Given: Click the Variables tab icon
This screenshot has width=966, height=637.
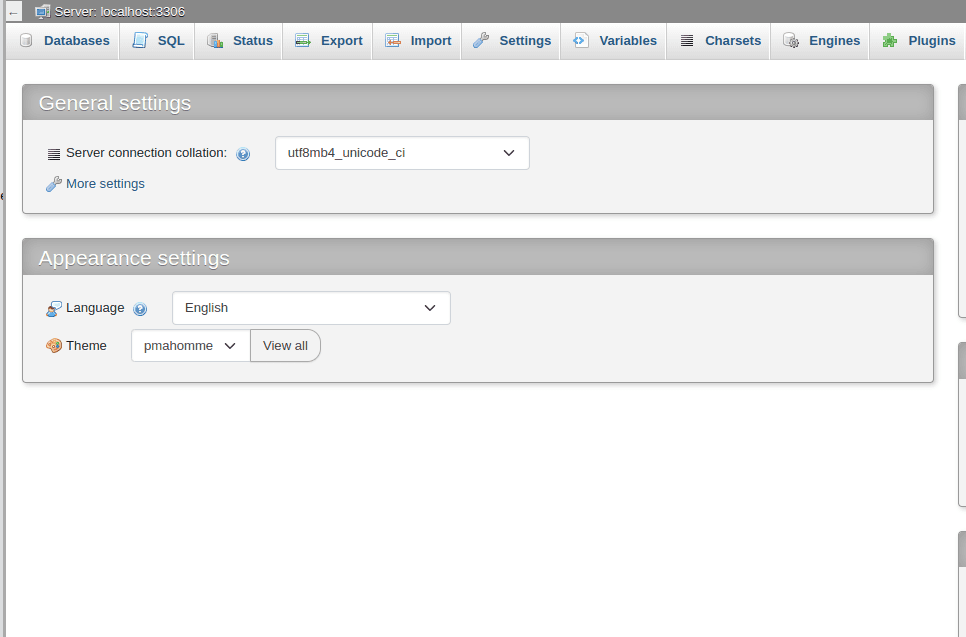Looking at the screenshot, I should (x=580, y=41).
